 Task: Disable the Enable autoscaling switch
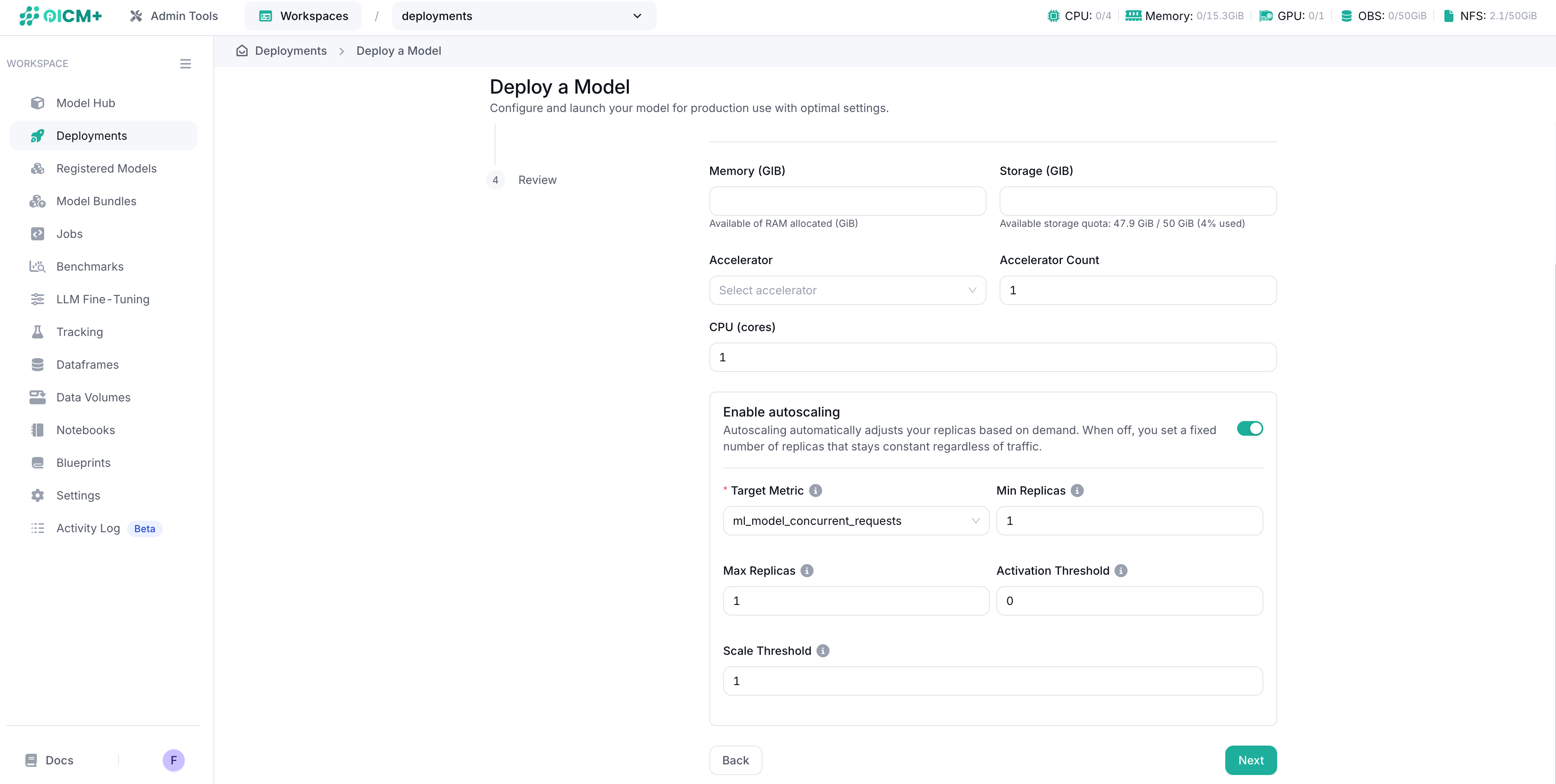(1250, 428)
